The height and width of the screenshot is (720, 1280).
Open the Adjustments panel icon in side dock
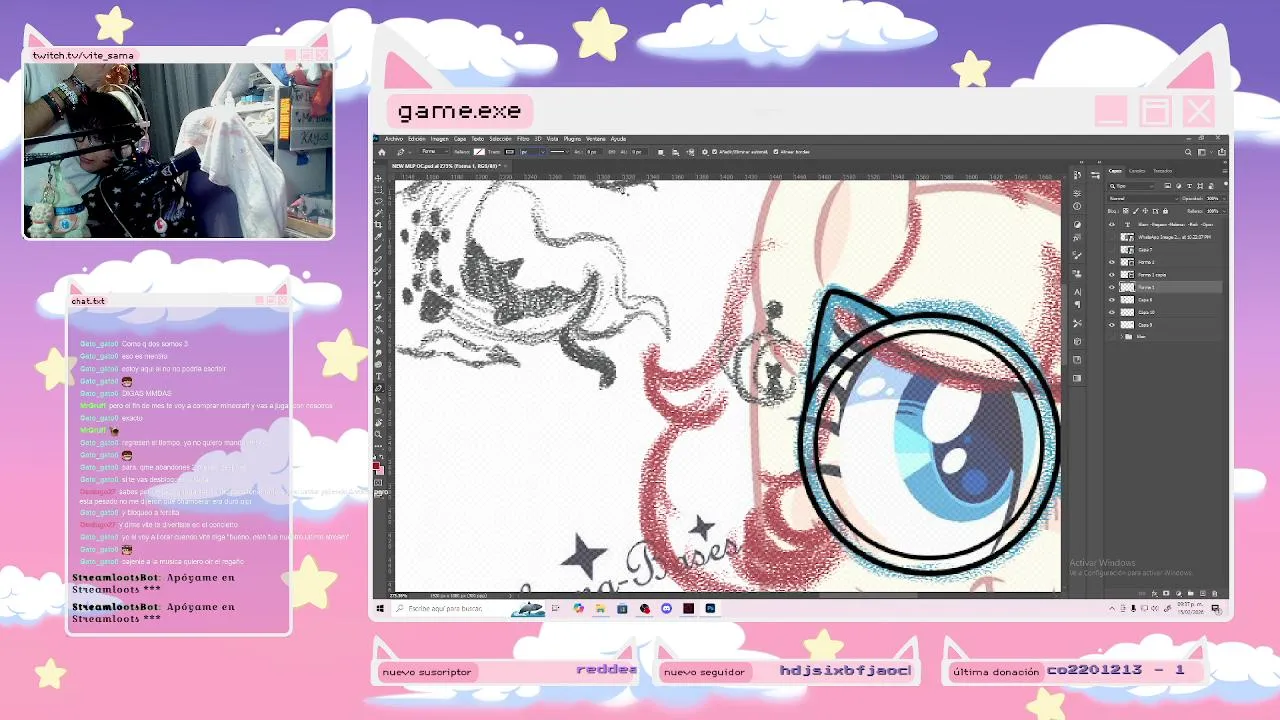tap(1077, 225)
